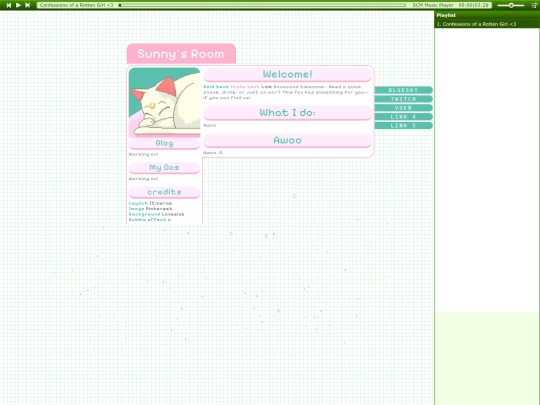Select playlist entry Confessions of a Rotten Girl
Image resolution: width=540 pixels, height=405 pixels.
click(x=486, y=24)
